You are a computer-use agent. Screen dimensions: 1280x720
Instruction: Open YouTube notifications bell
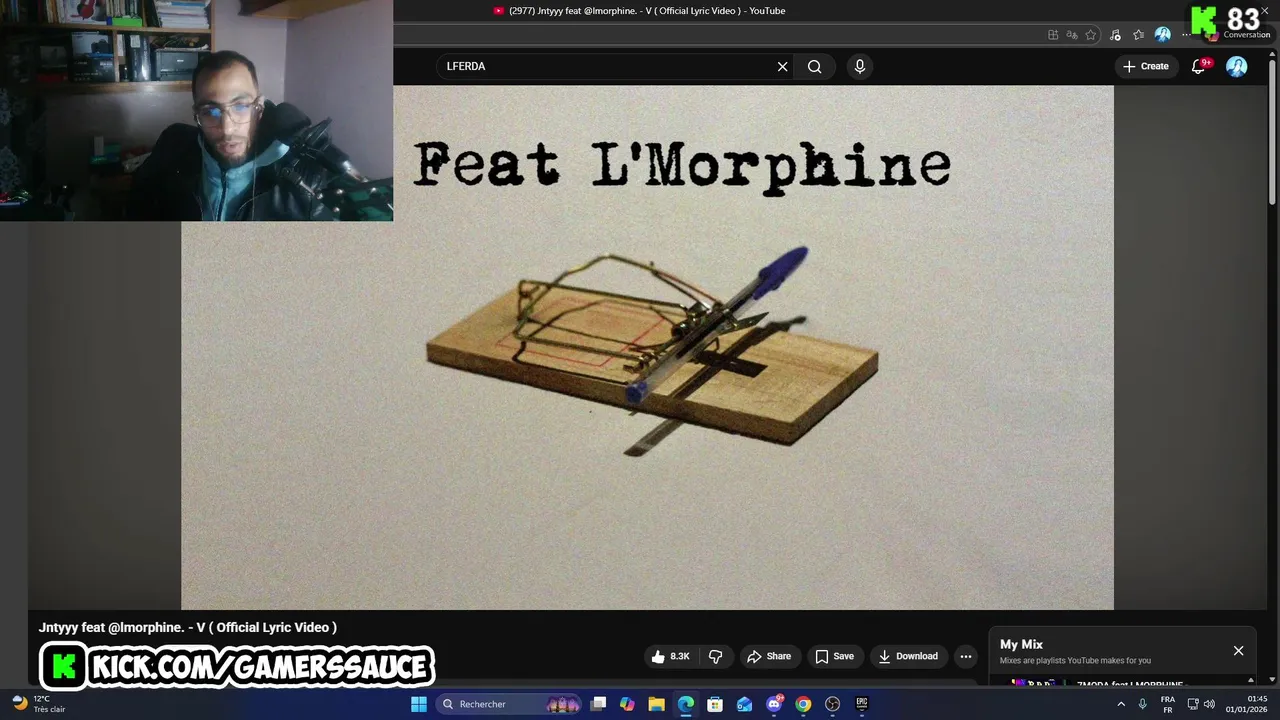point(1199,66)
